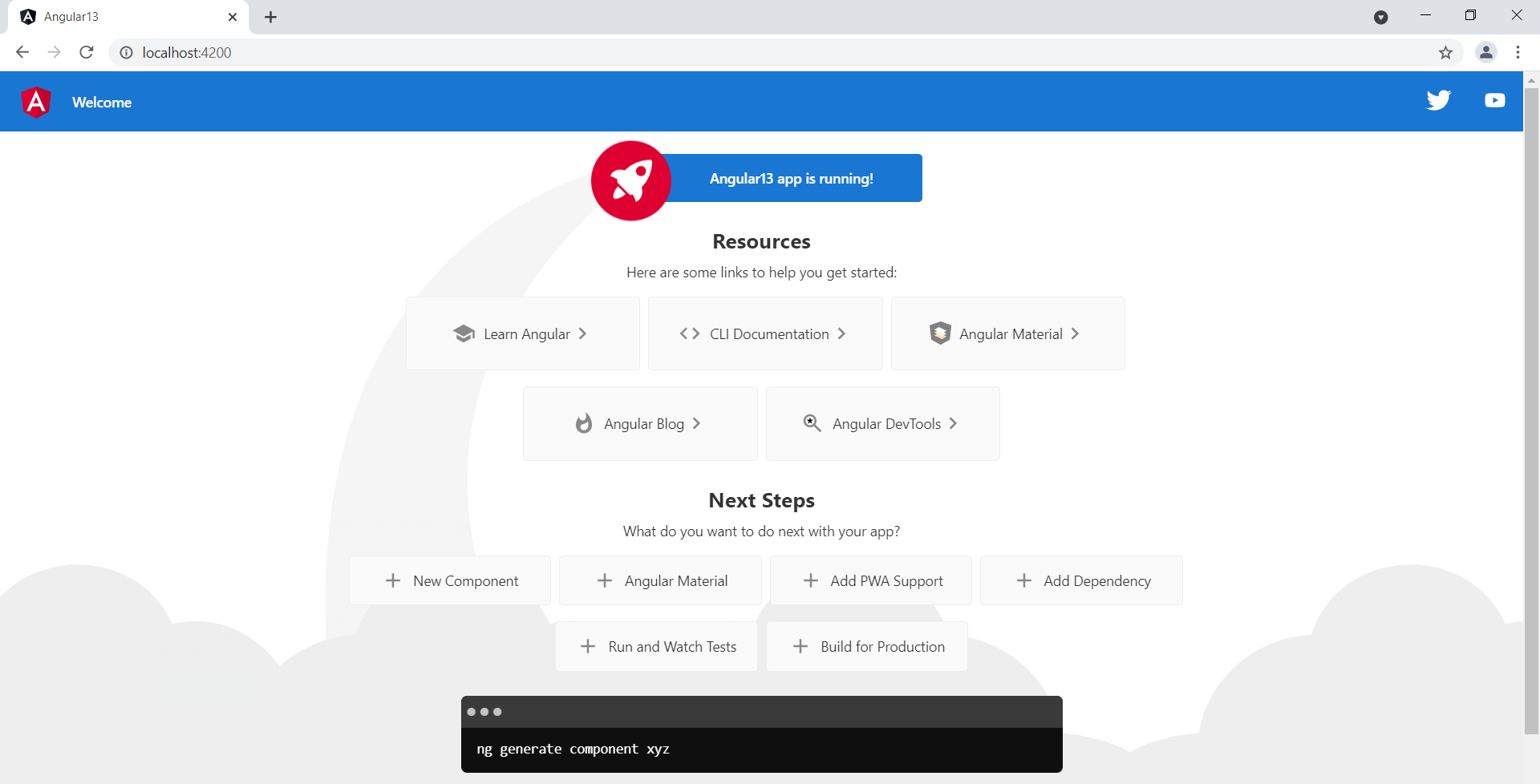
Task: Click the site information icon in the address bar
Action: [x=126, y=52]
